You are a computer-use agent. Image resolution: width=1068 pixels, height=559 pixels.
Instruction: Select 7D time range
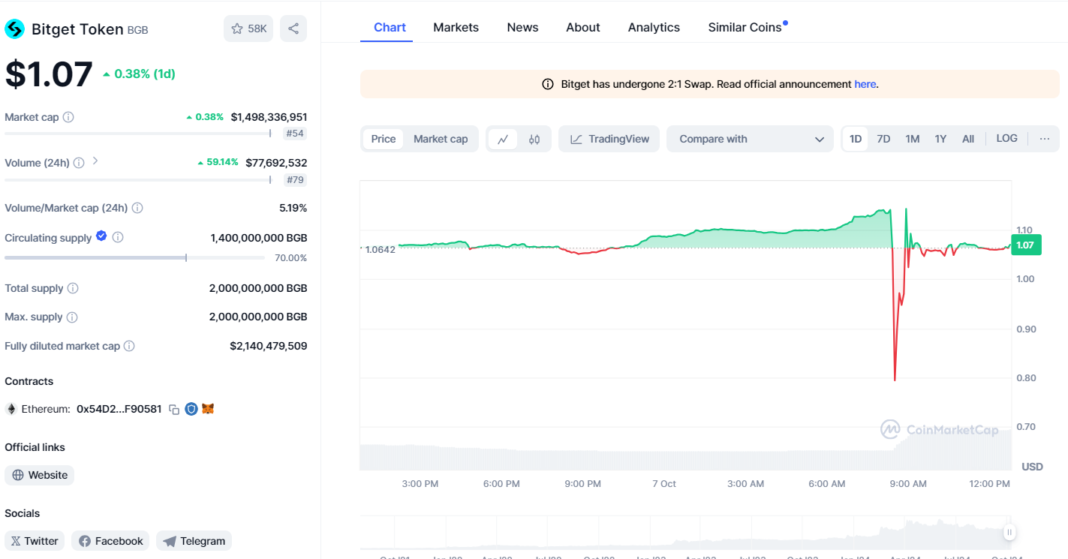(883, 139)
